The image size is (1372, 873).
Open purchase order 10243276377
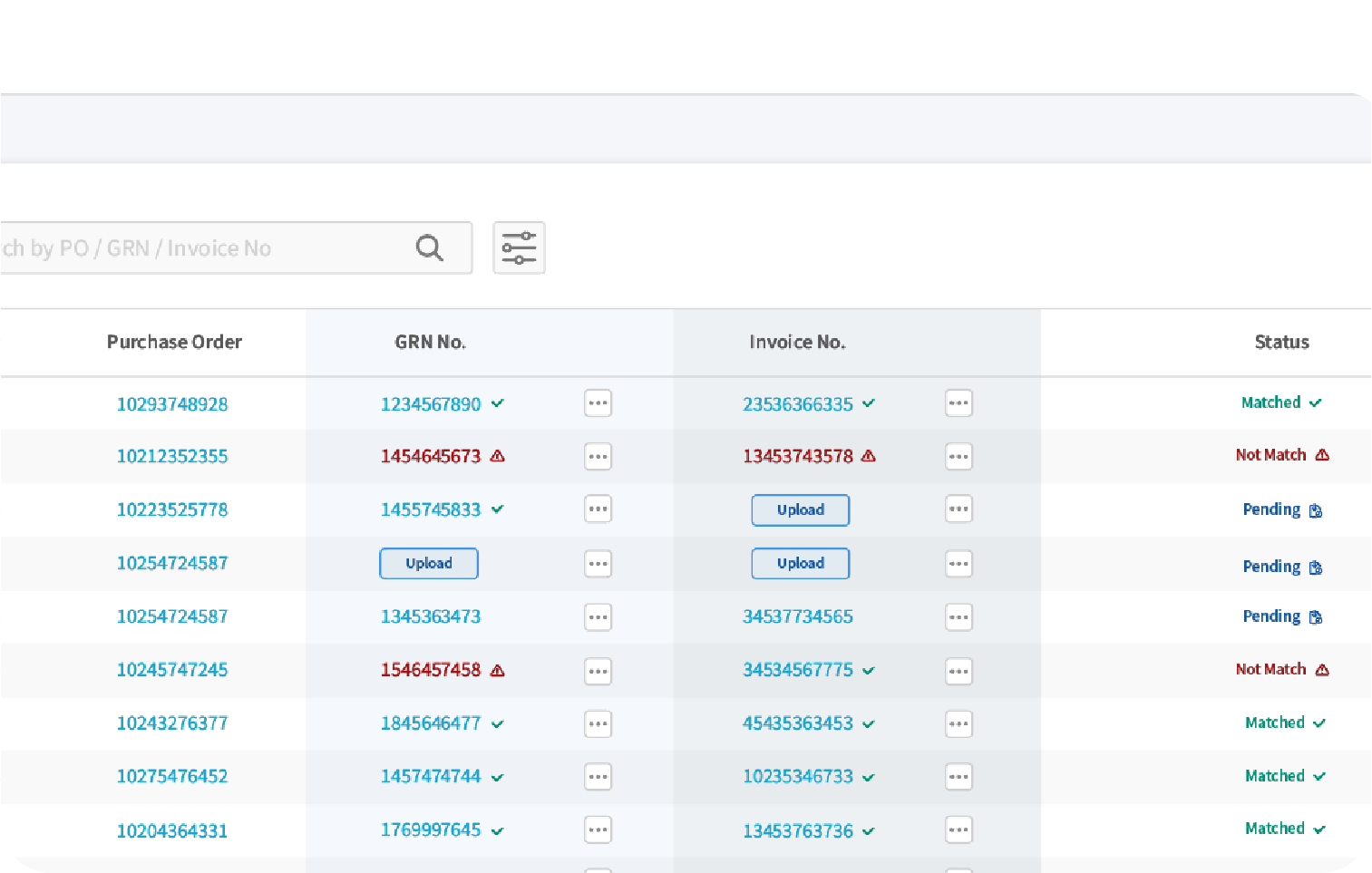(172, 723)
